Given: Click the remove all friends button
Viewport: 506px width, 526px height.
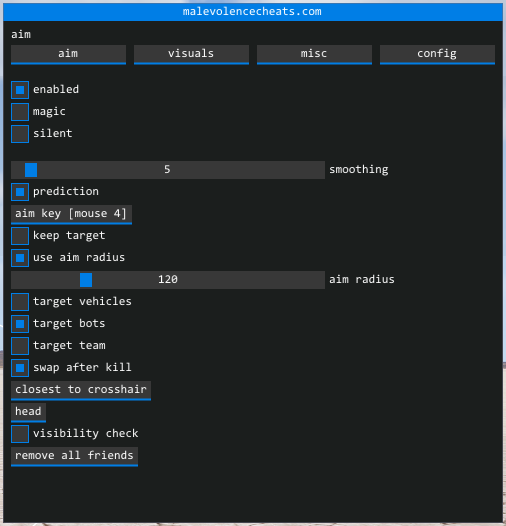Looking at the screenshot, I should click(74, 456).
